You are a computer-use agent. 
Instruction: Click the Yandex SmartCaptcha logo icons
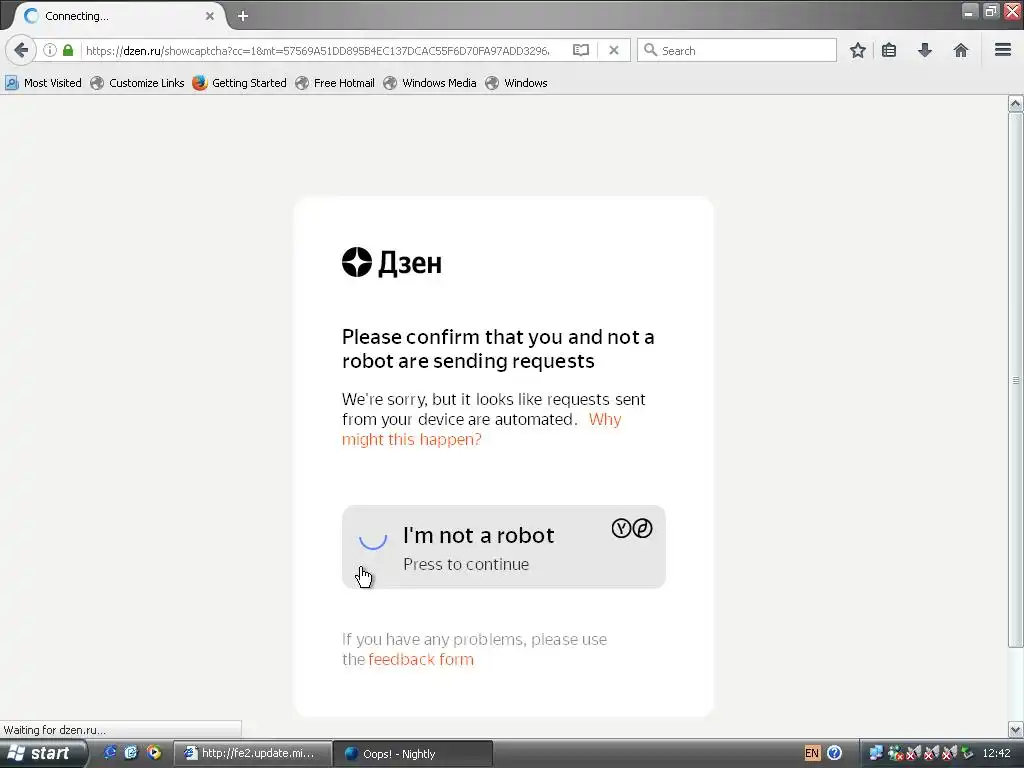click(632, 528)
